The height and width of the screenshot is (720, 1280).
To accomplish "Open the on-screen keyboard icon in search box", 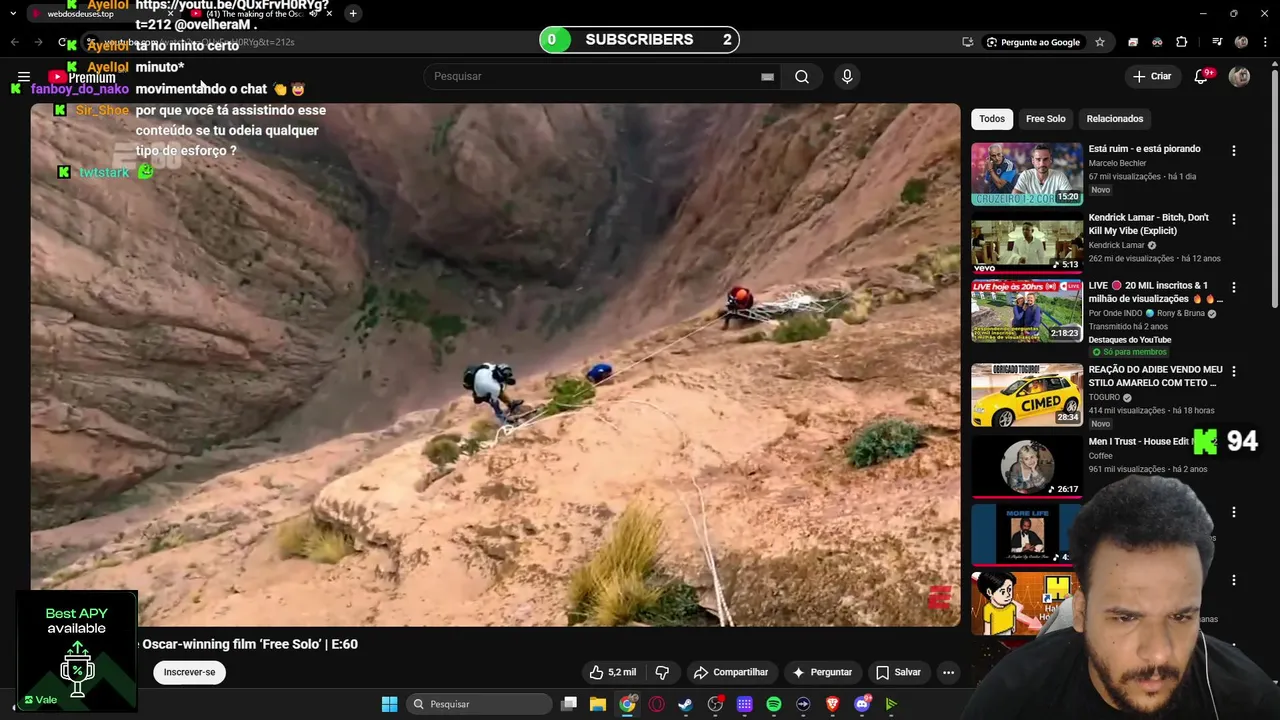I will (x=767, y=77).
